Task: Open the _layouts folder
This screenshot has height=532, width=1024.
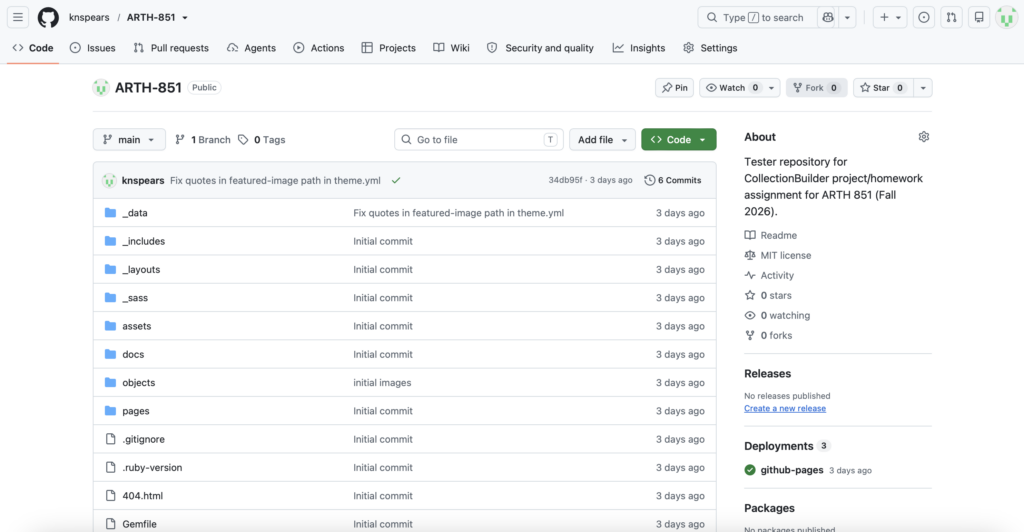Action: tap(141, 270)
